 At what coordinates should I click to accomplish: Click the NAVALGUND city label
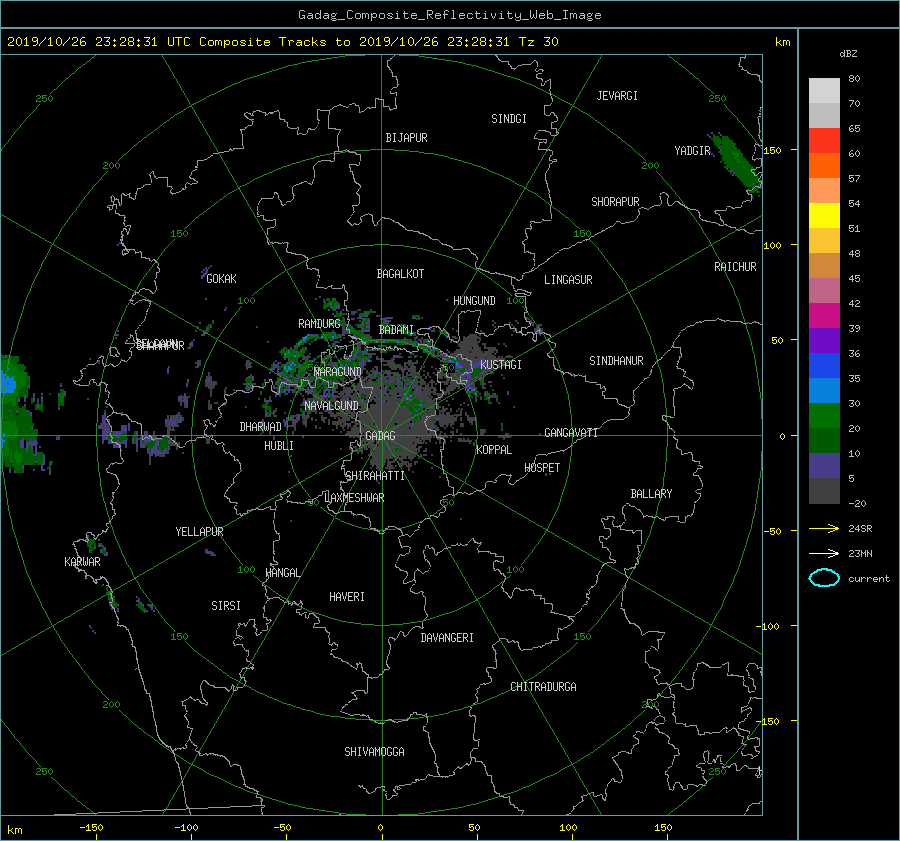(x=331, y=406)
